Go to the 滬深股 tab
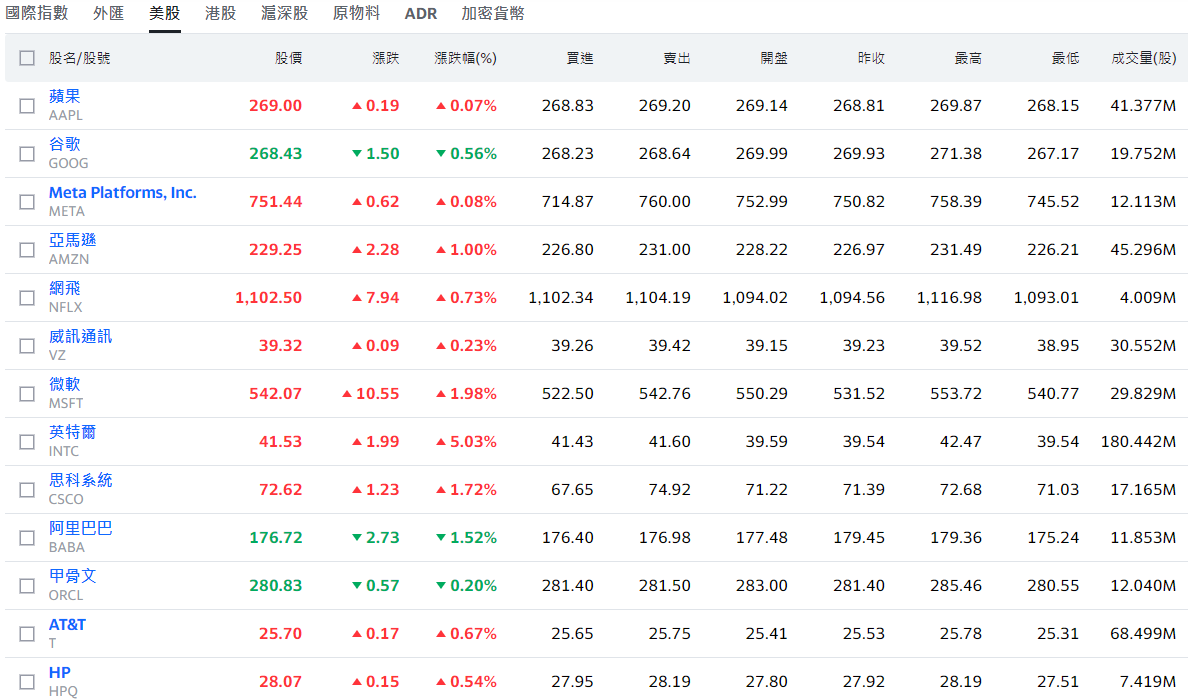The width and height of the screenshot is (1188, 699). click(284, 14)
